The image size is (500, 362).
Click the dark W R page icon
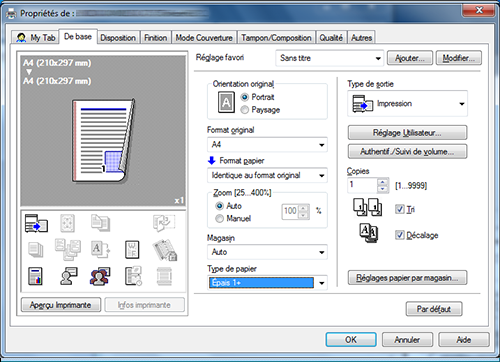pyautogui.click(x=132, y=250)
